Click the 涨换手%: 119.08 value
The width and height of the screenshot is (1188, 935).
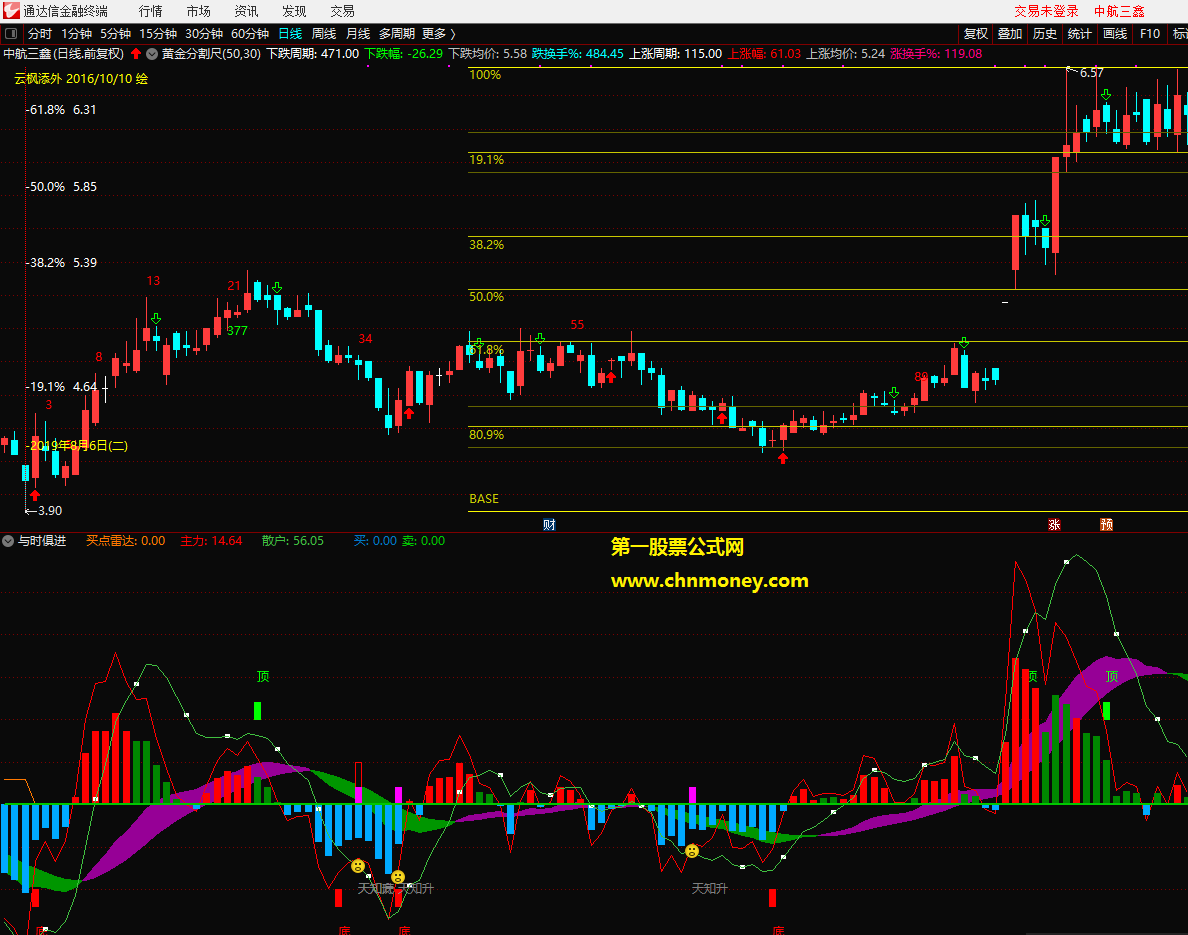pos(936,54)
